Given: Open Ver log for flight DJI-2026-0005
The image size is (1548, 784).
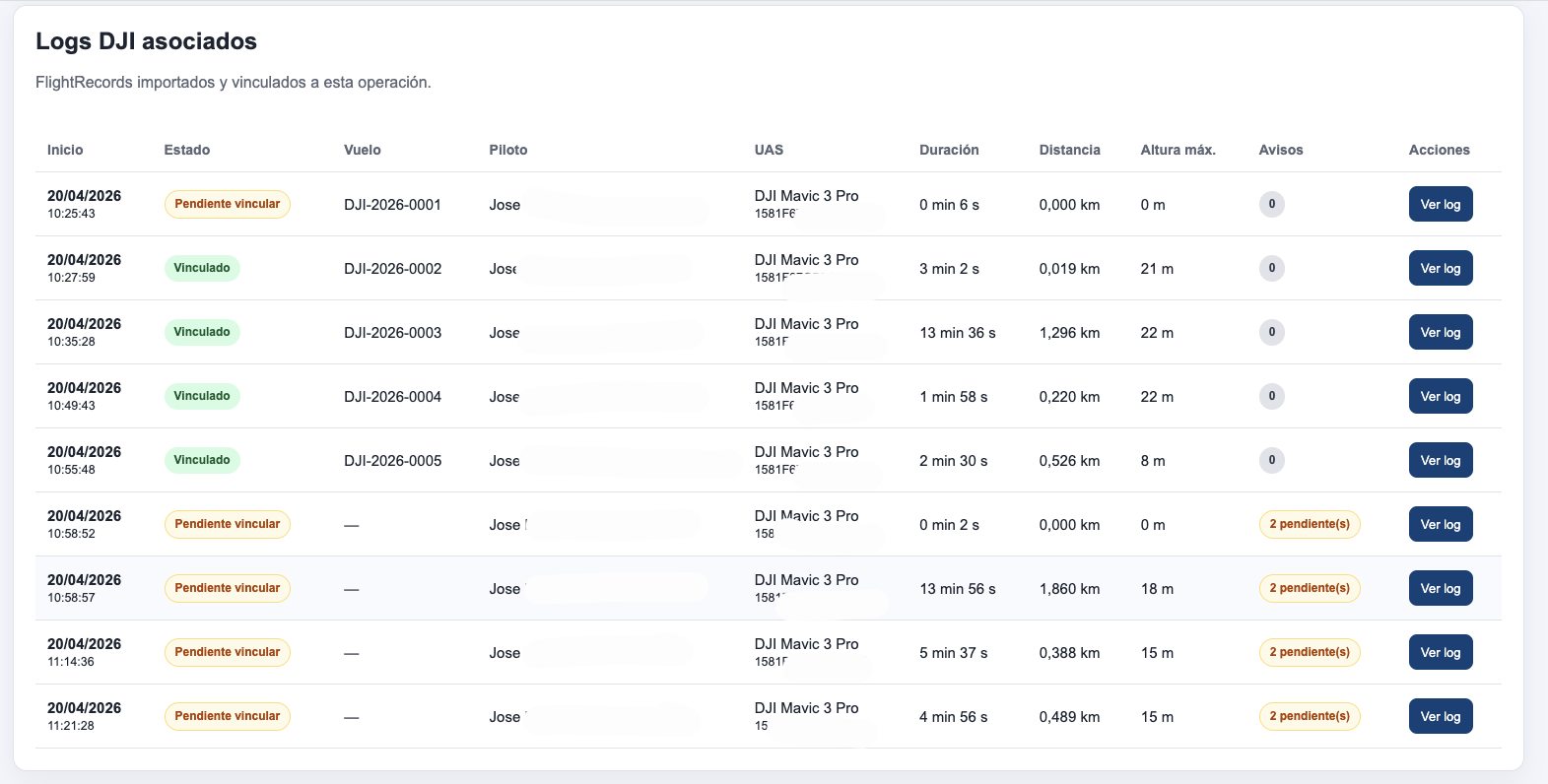Looking at the screenshot, I should pyautogui.click(x=1441, y=460).
